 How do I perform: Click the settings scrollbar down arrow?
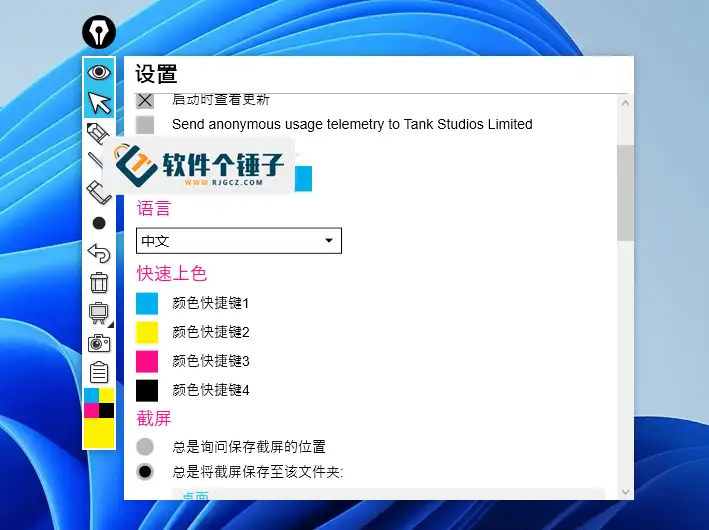pyautogui.click(x=625, y=492)
